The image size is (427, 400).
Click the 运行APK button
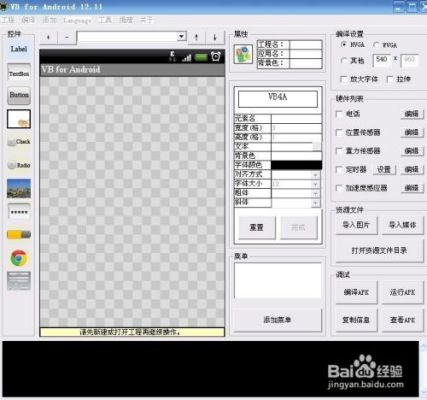tap(403, 292)
